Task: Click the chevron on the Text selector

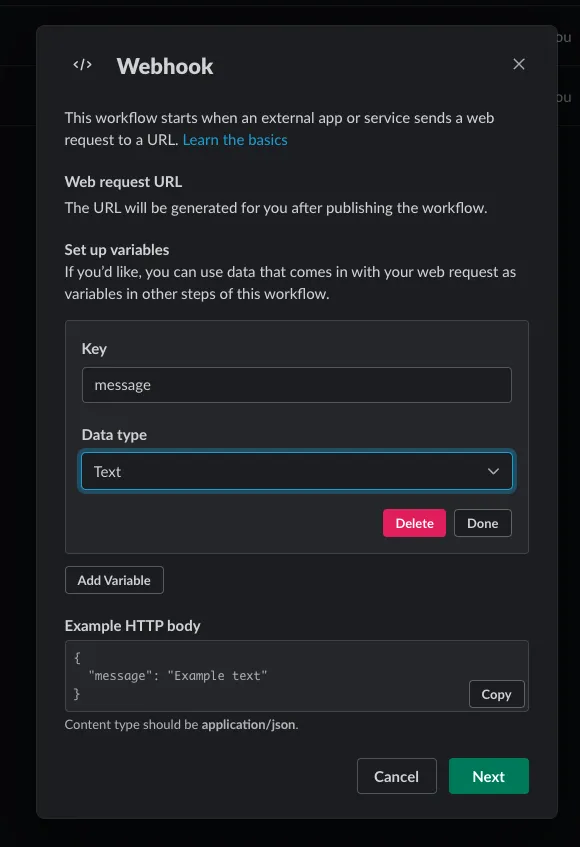Action: point(493,470)
